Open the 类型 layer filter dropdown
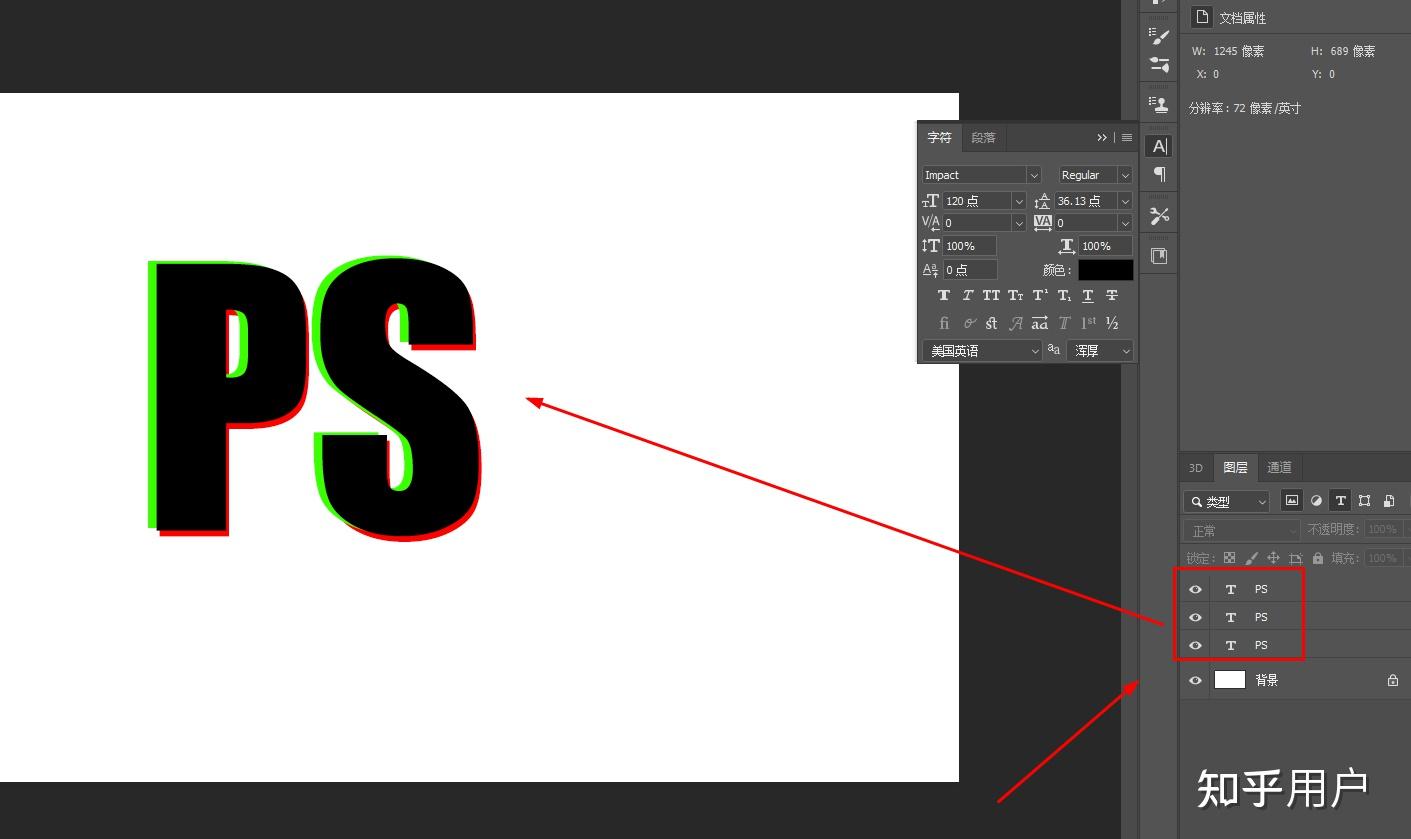Viewport: 1411px width, 839px height. [x=1226, y=502]
